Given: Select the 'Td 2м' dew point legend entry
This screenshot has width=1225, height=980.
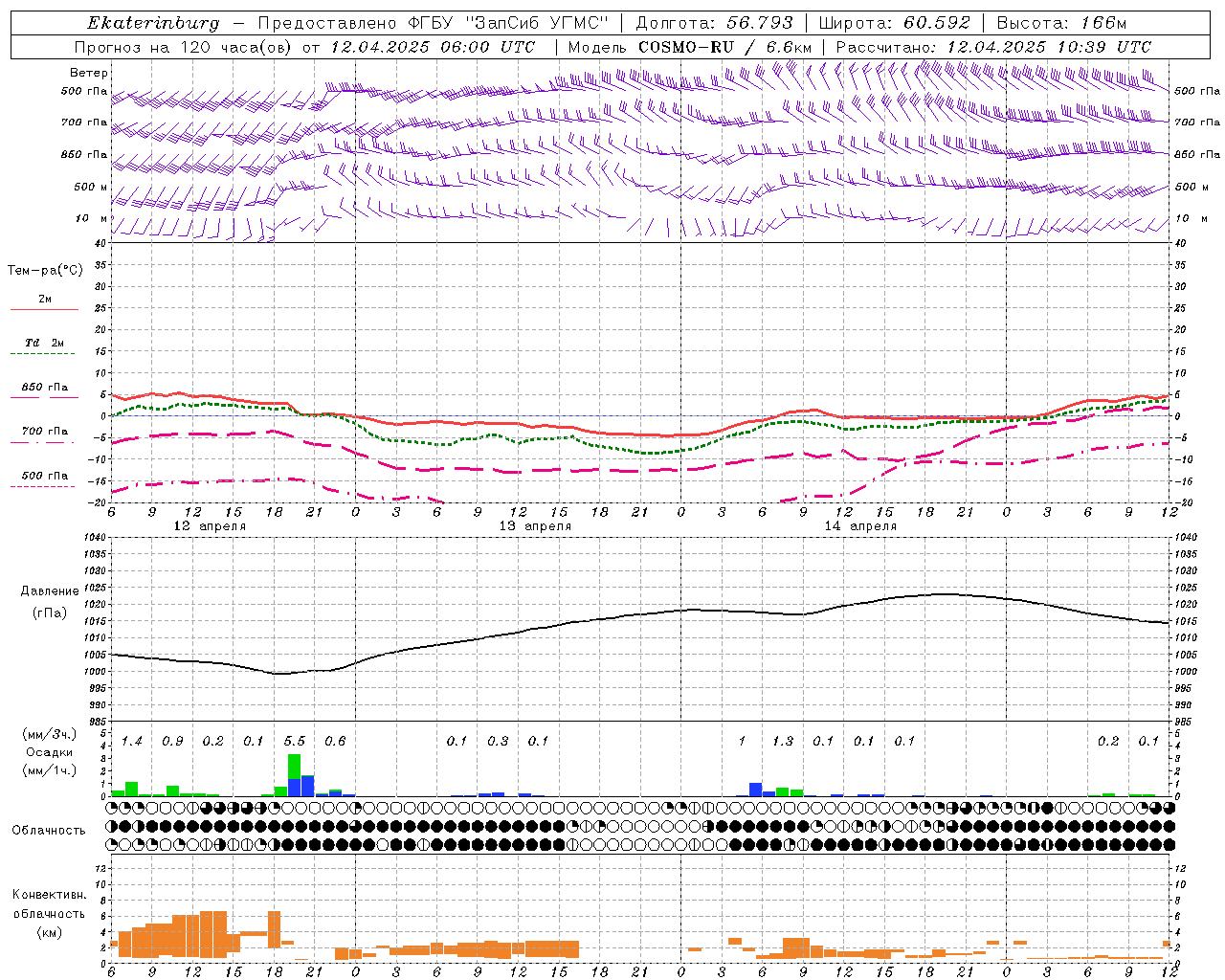Looking at the screenshot, I should [x=44, y=343].
